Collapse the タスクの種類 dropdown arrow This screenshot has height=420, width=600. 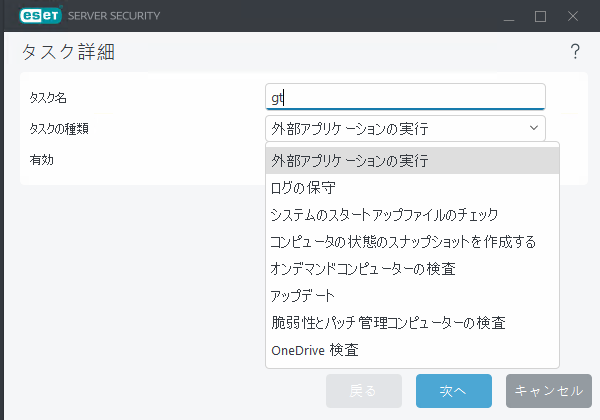[x=534, y=128]
